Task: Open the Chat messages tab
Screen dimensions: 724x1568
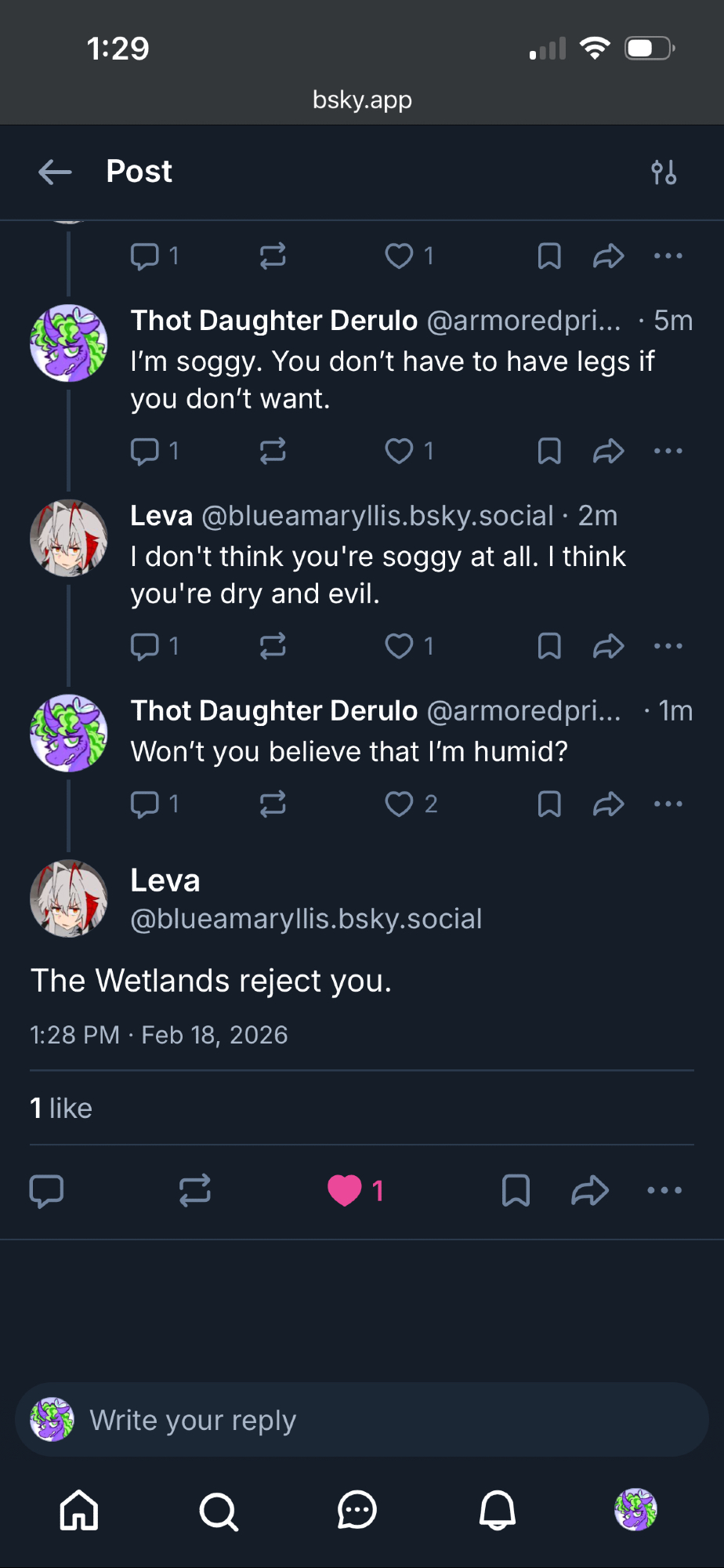Action: click(x=357, y=1510)
